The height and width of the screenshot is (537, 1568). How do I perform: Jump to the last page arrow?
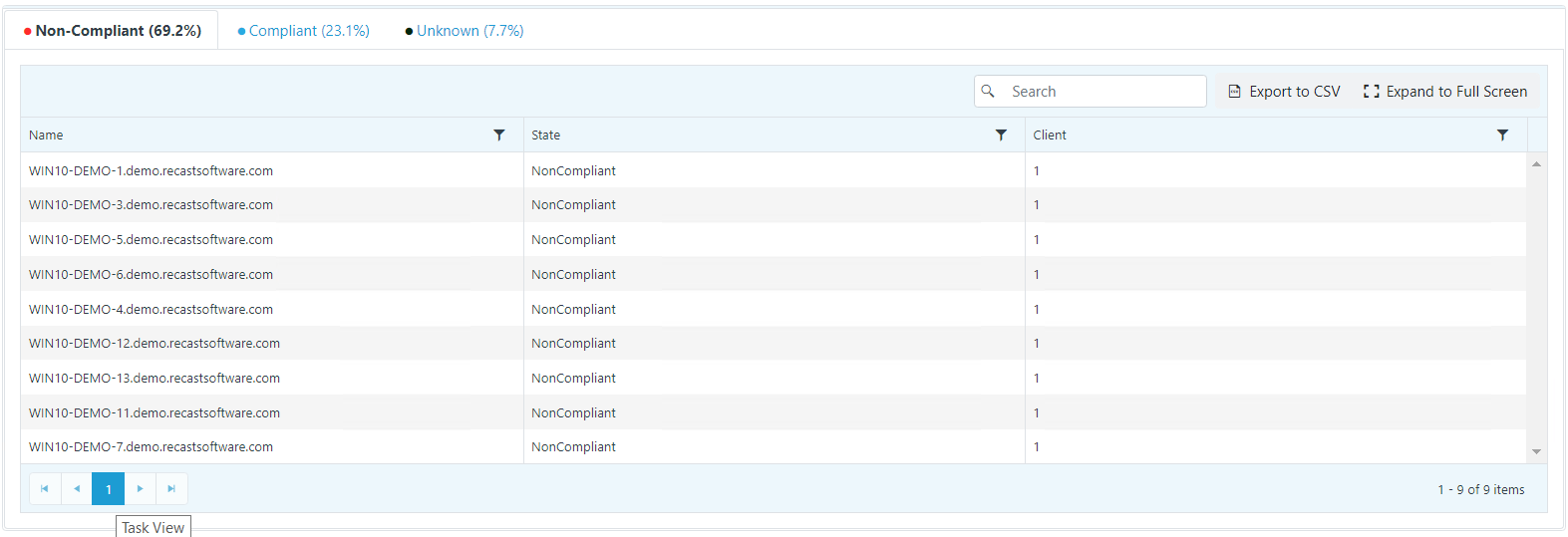point(171,489)
